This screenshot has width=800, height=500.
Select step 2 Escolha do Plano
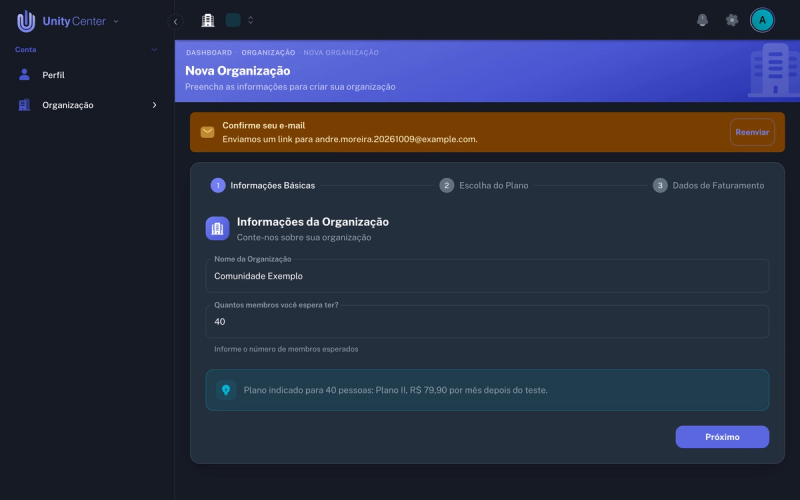(x=484, y=185)
